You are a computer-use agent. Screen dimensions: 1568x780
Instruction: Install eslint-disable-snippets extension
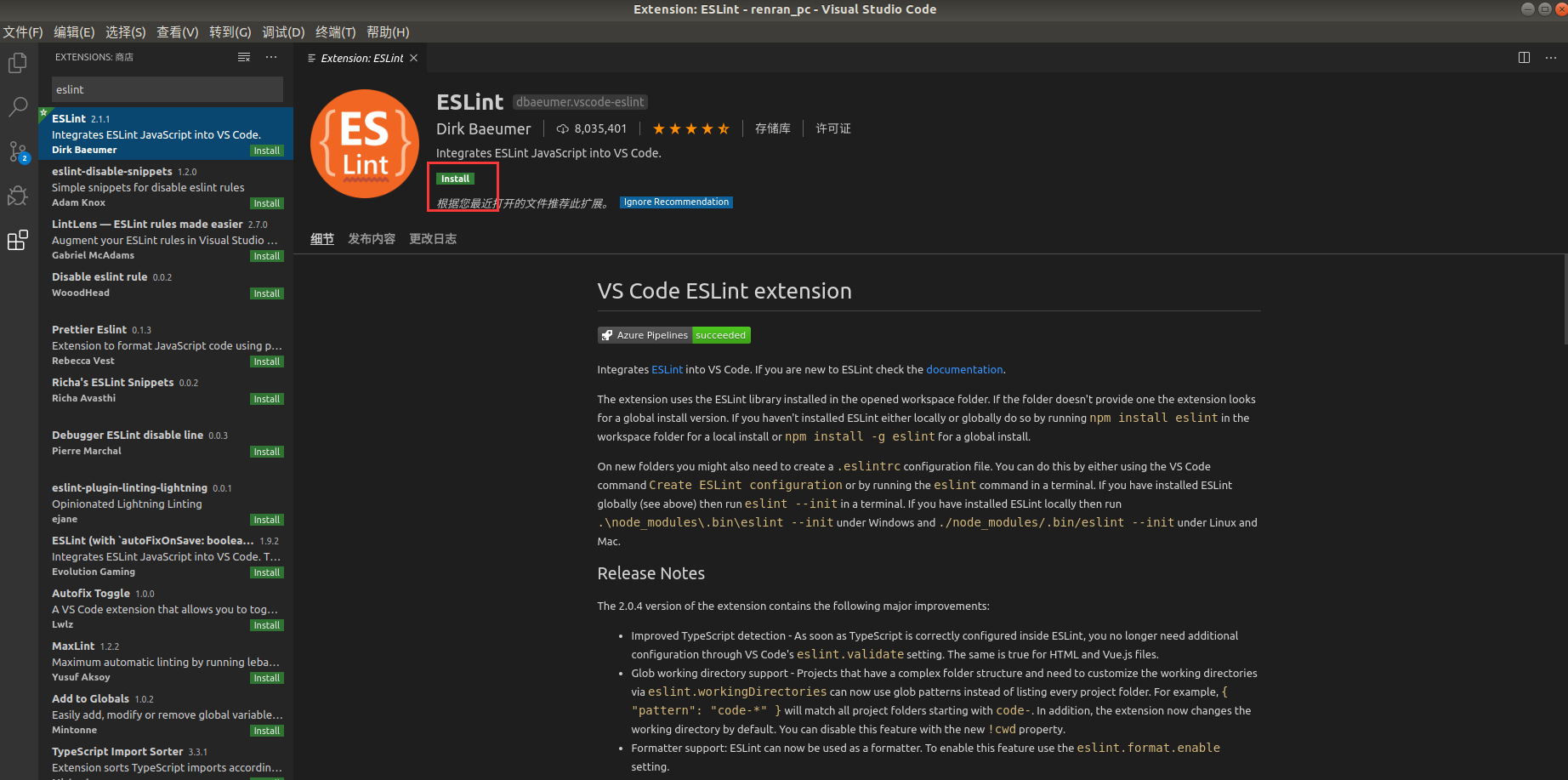click(266, 203)
